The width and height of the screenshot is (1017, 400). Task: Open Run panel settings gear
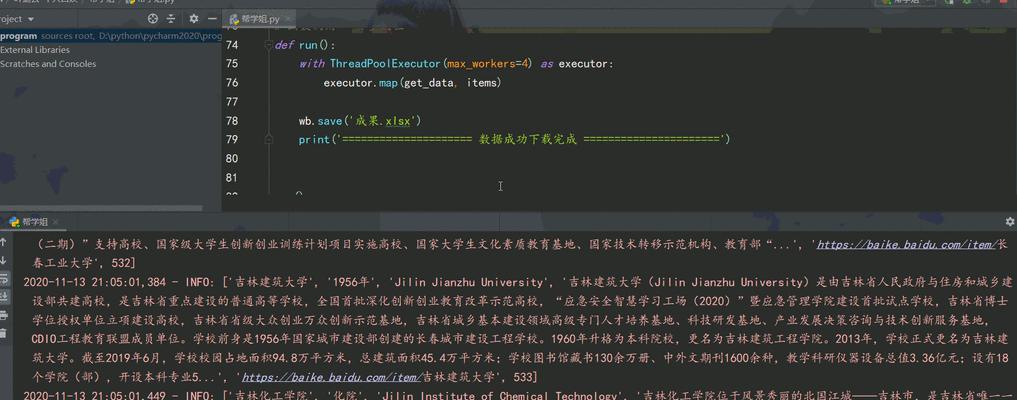point(1009,222)
